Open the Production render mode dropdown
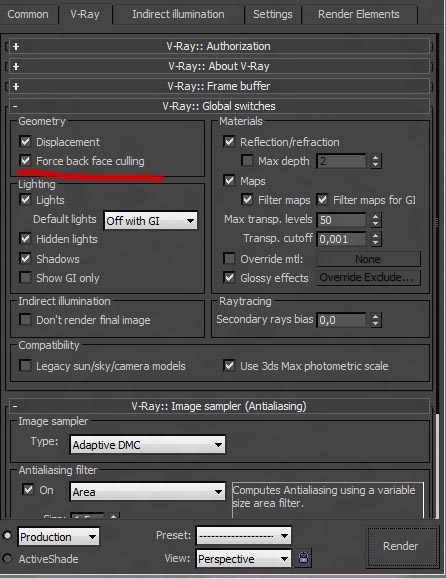 click(59, 537)
